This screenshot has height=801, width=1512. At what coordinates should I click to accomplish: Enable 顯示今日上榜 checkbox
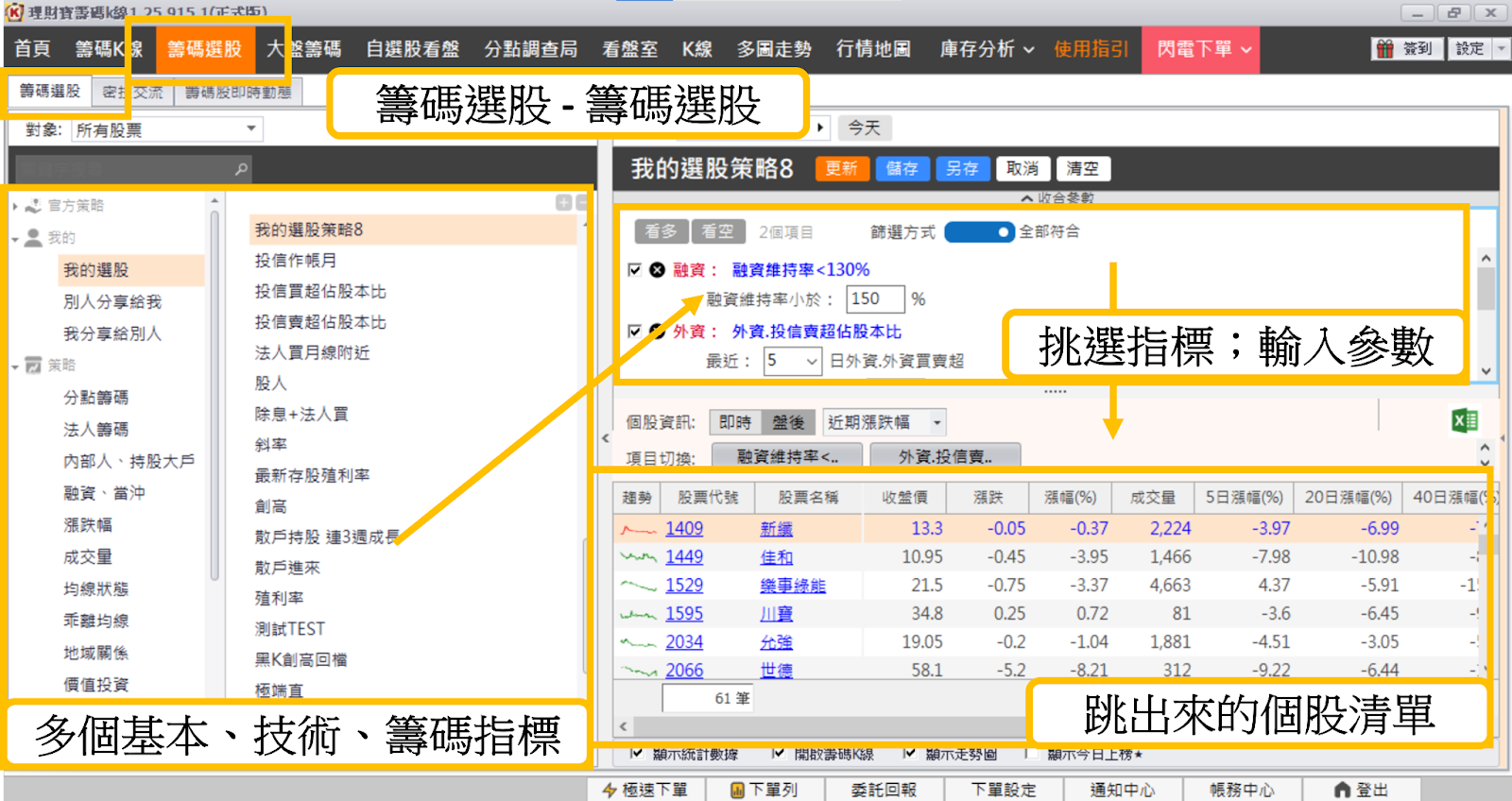(1032, 753)
